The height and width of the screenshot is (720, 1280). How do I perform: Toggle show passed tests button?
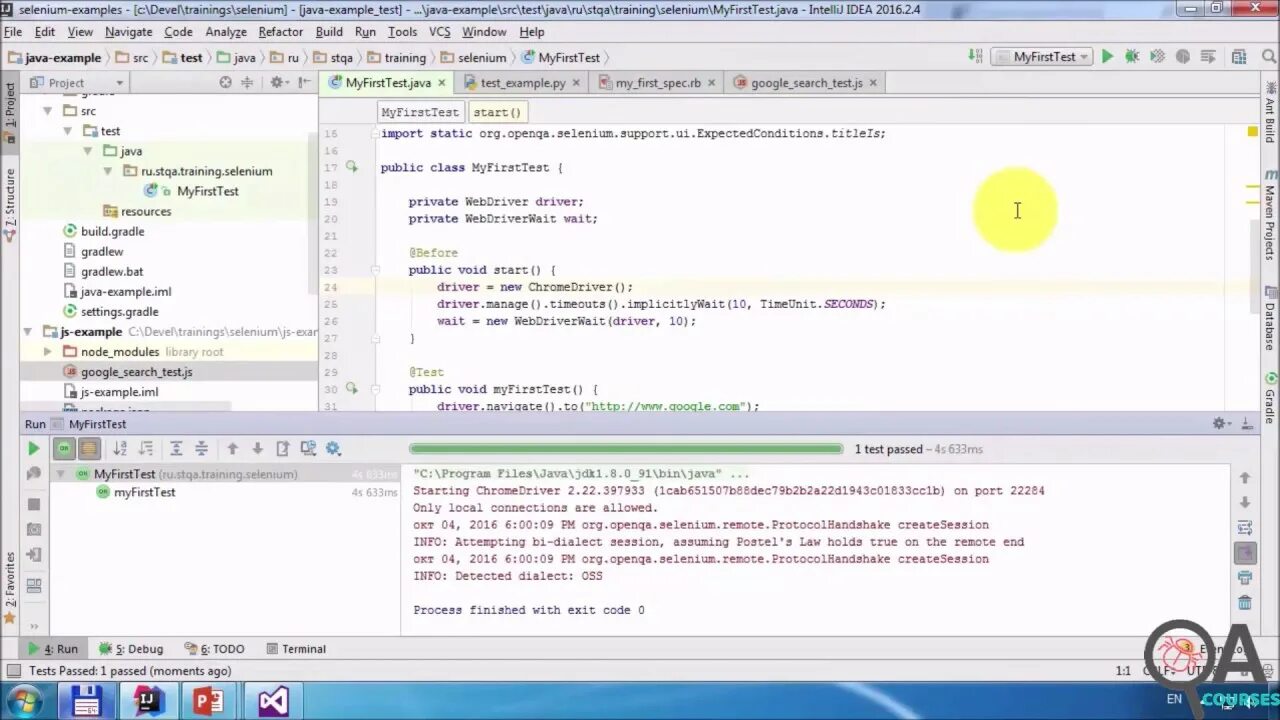tap(64, 449)
